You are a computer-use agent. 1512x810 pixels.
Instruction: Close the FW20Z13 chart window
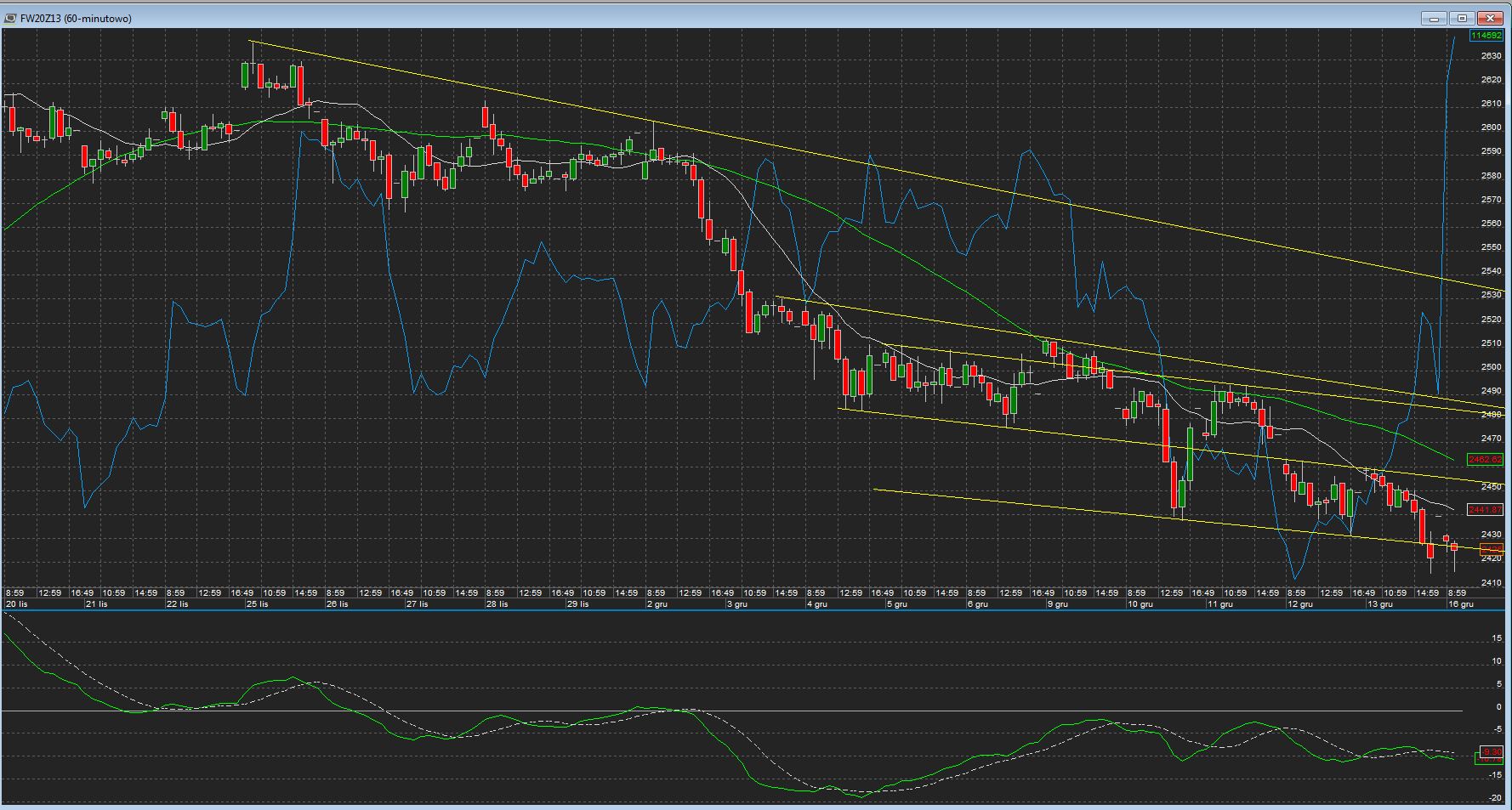click(1491, 18)
